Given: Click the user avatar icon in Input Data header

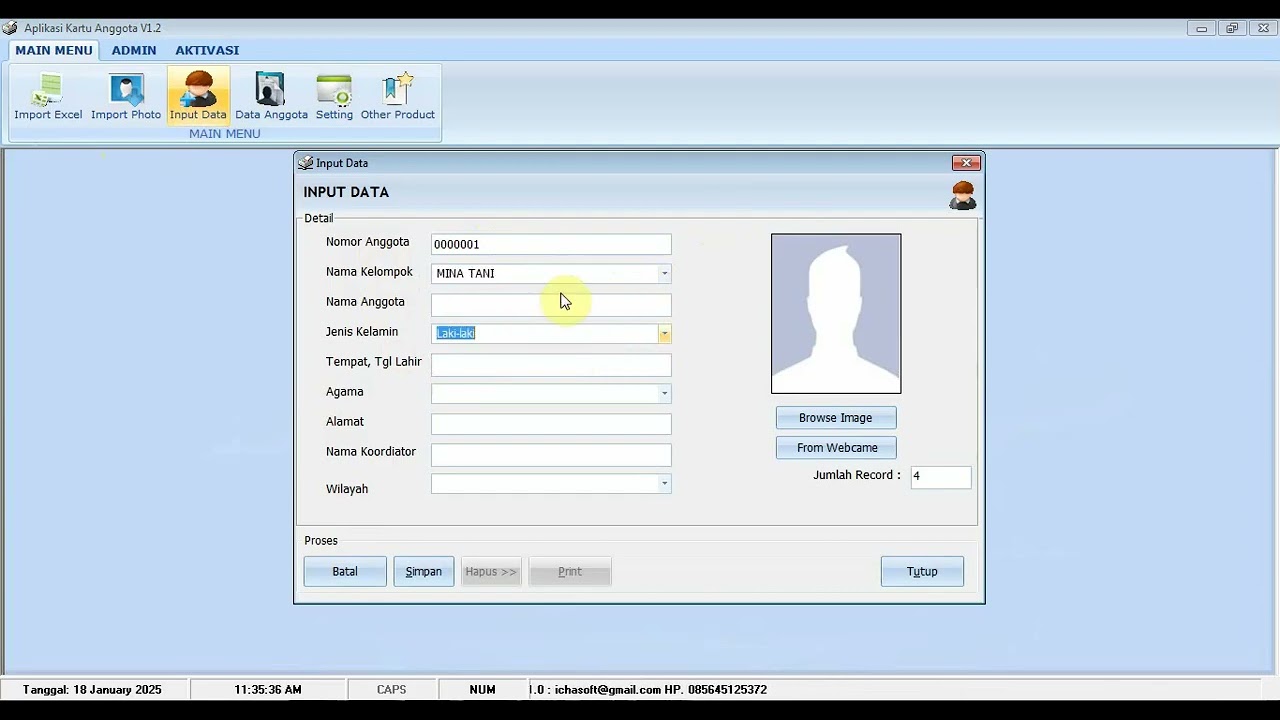Looking at the screenshot, I should (x=963, y=195).
